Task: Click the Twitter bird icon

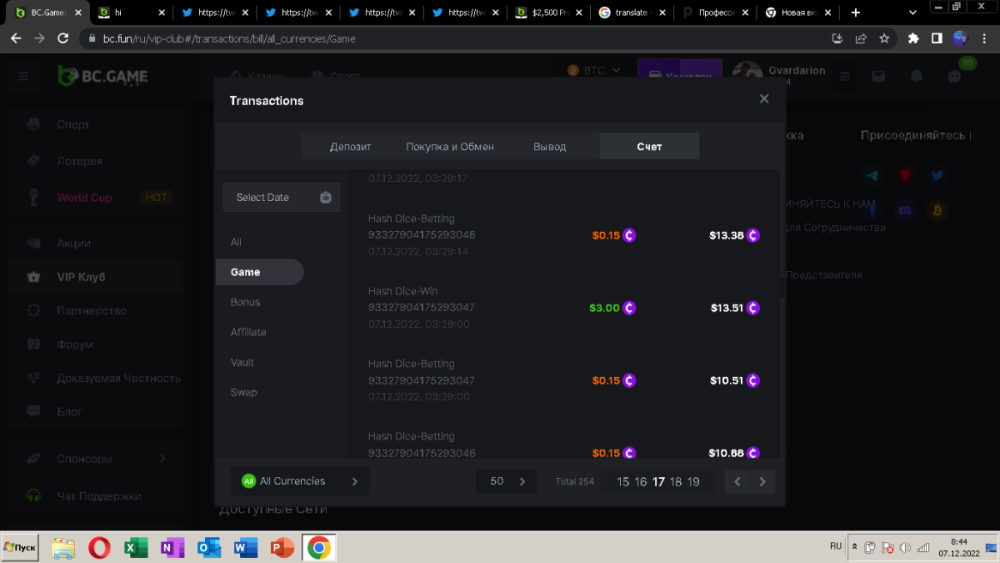Action: pyautogui.click(x=937, y=176)
